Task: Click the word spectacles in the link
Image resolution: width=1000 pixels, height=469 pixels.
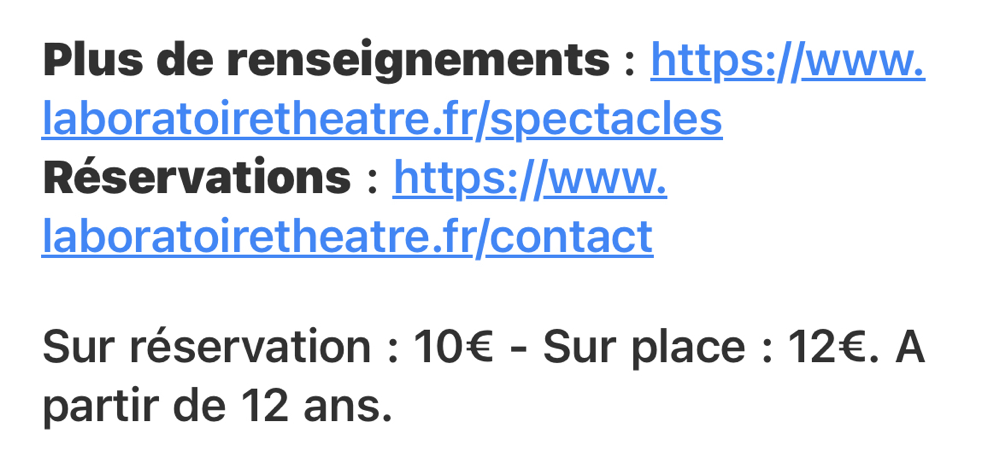Action: [x=618, y=120]
